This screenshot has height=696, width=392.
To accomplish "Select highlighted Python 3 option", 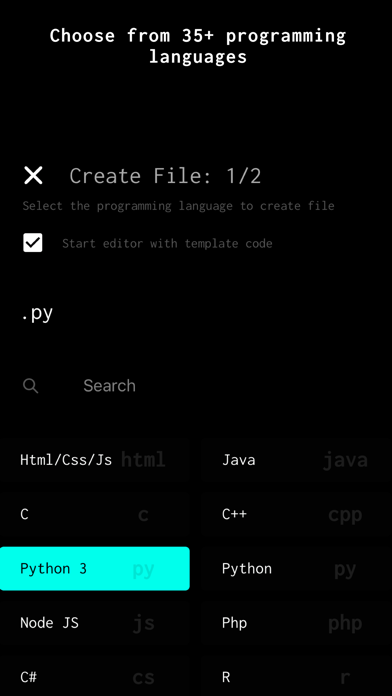I will [95, 569].
